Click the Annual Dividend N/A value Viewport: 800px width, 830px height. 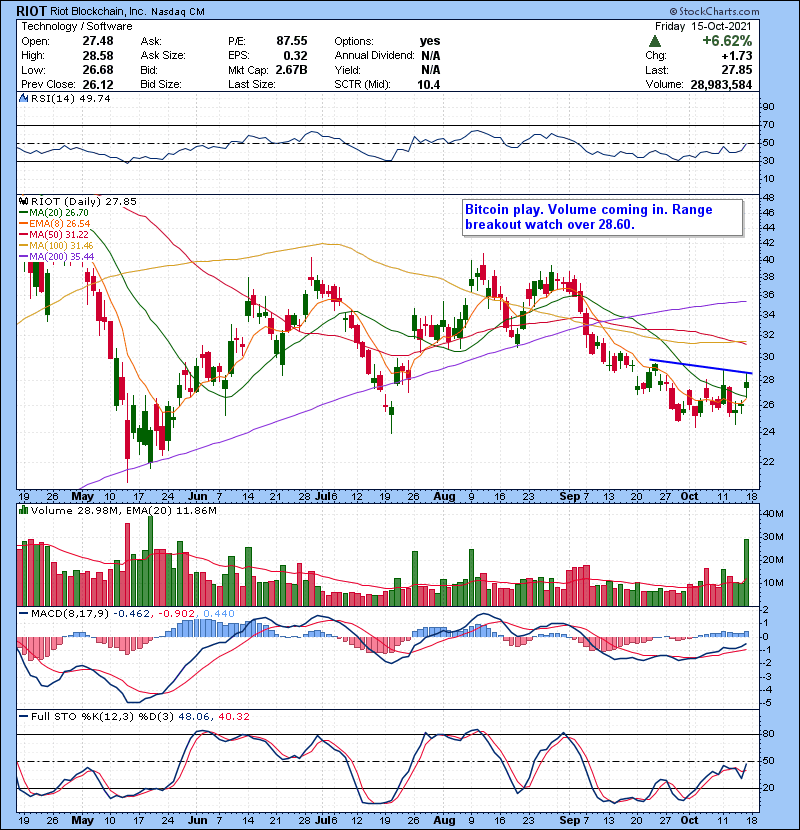tap(430, 55)
